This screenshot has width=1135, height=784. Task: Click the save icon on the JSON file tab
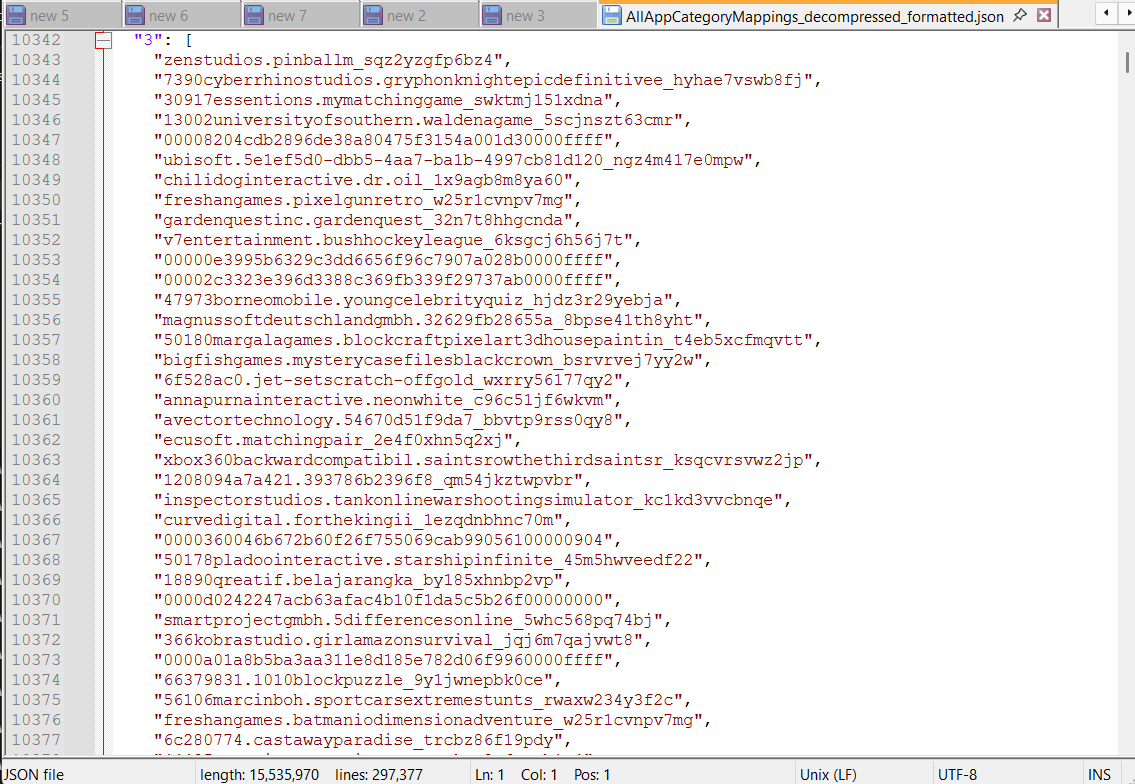coord(612,15)
